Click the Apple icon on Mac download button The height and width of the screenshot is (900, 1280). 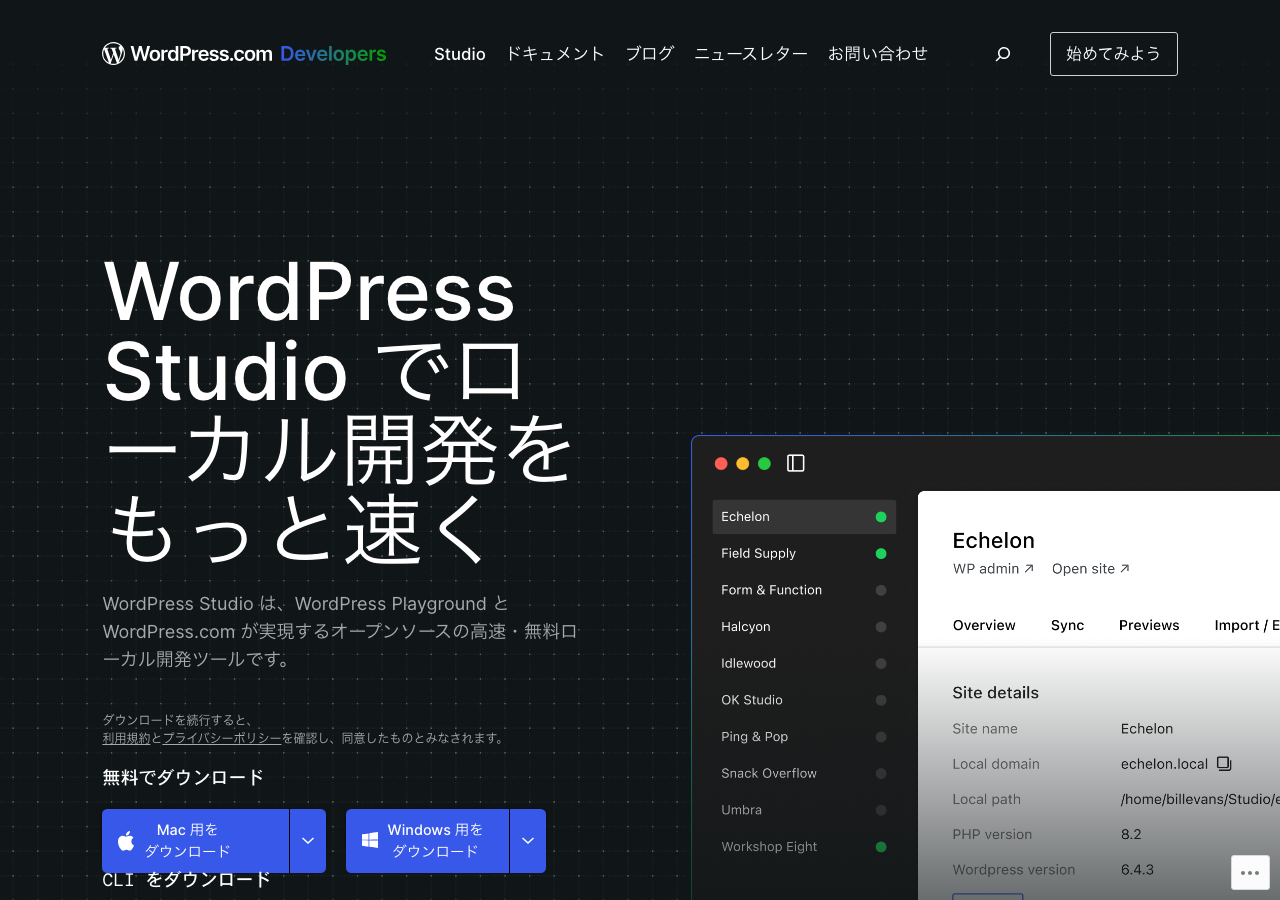(x=126, y=841)
